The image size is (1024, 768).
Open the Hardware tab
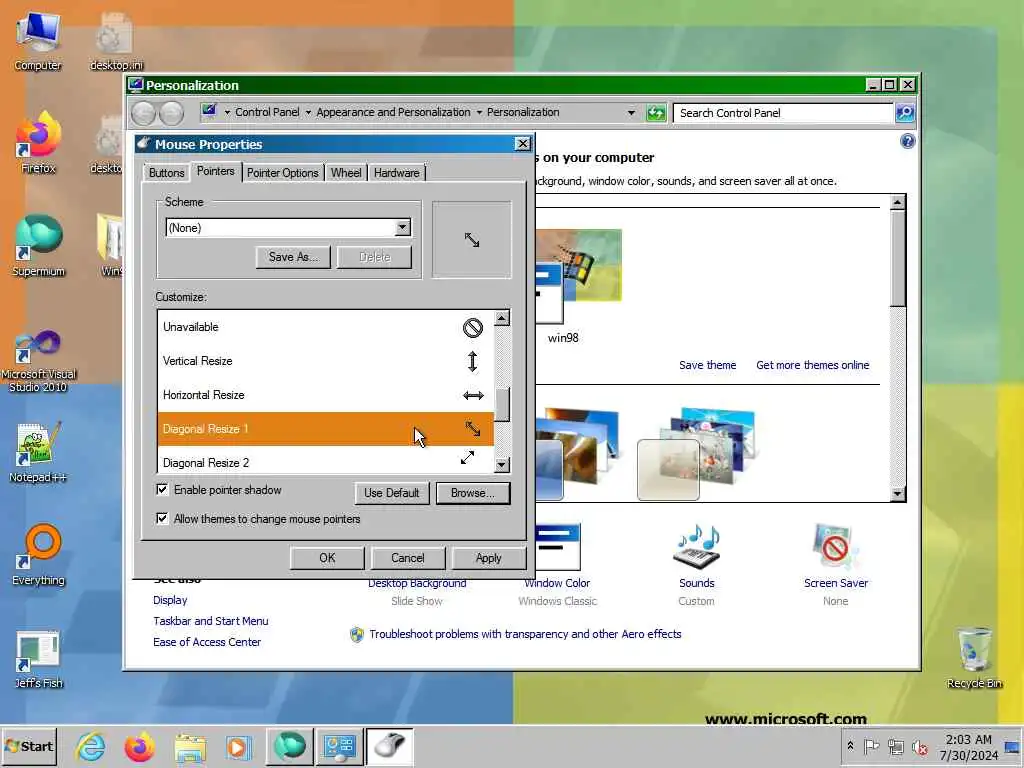[x=396, y=173]
